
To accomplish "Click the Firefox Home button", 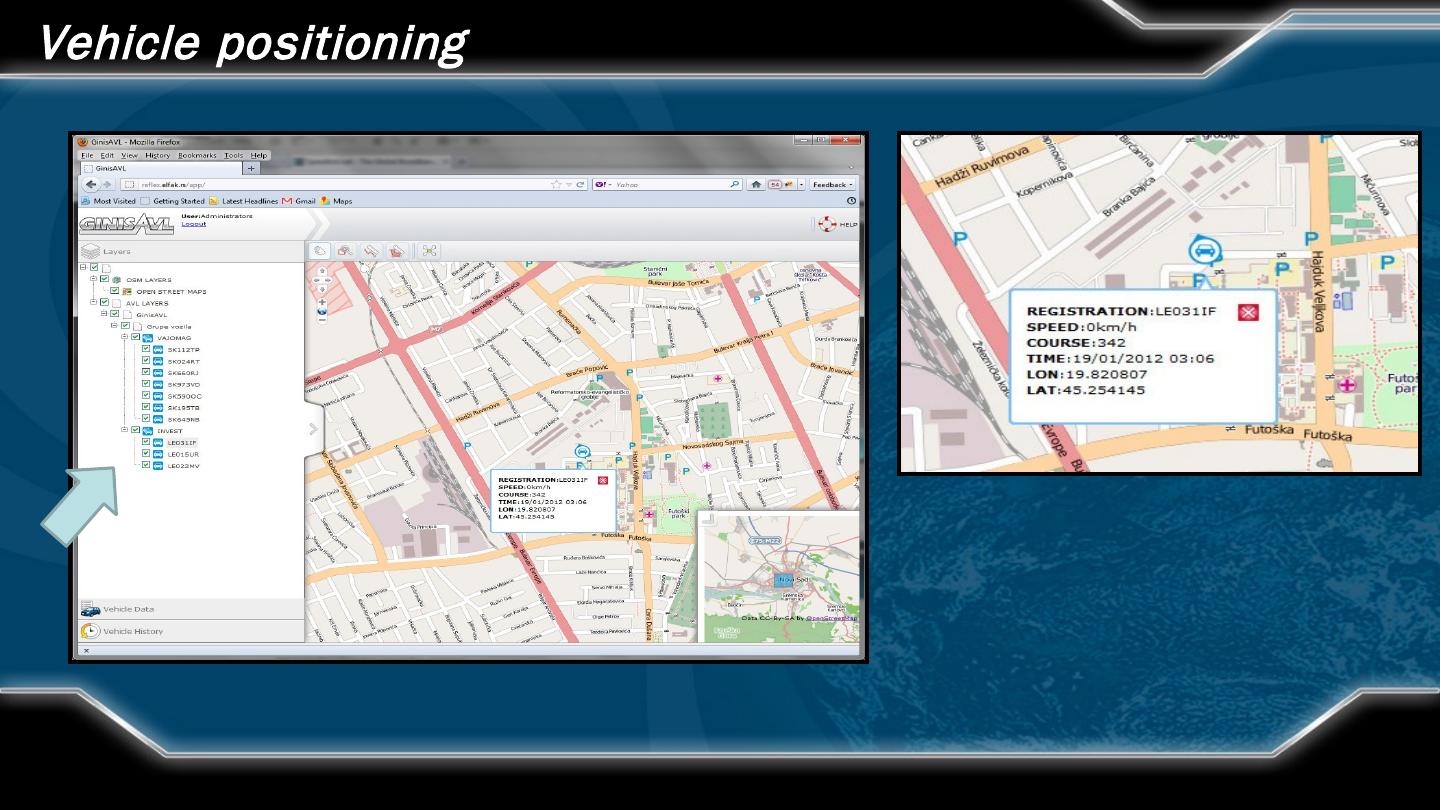I will pos(757,185).
